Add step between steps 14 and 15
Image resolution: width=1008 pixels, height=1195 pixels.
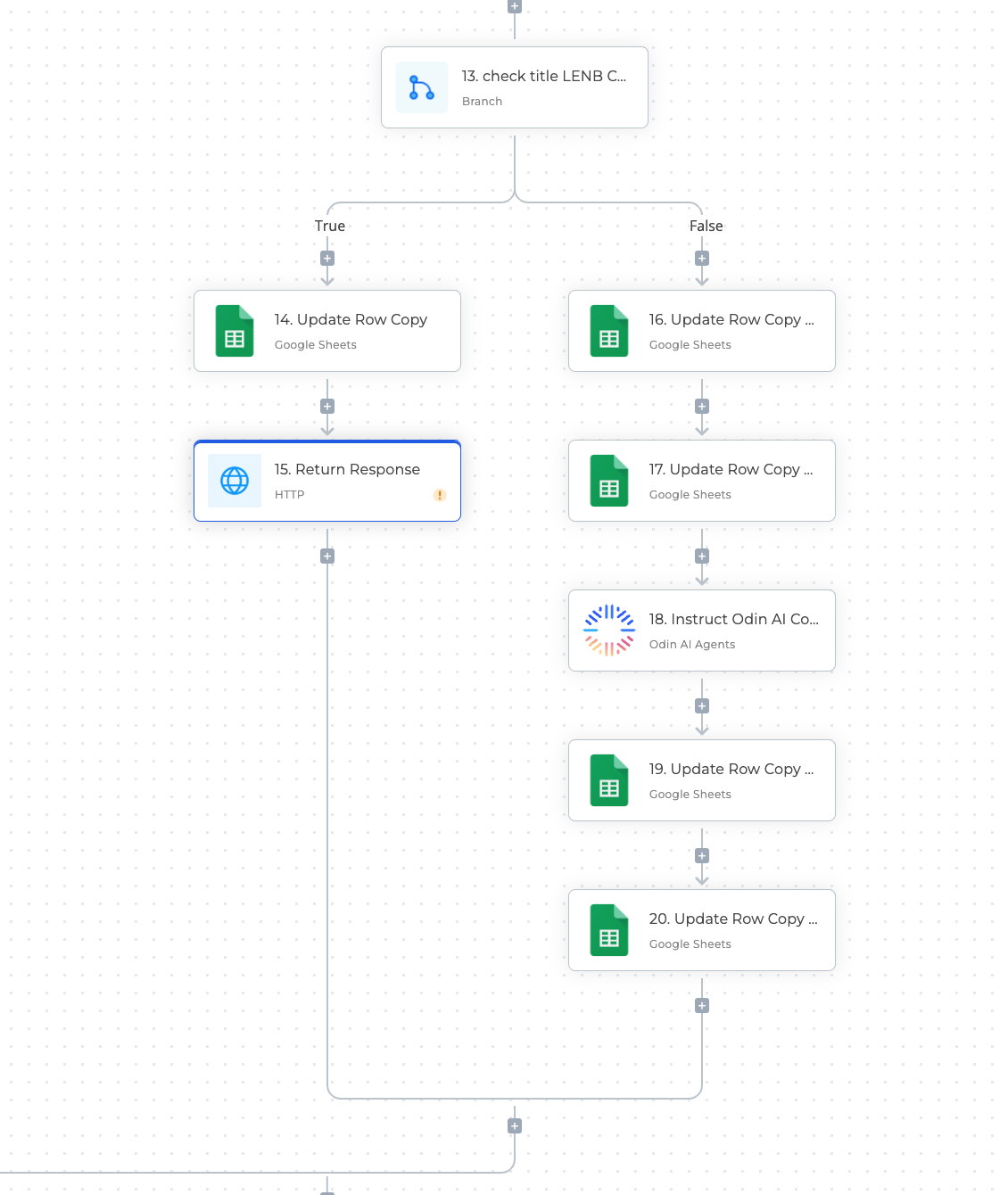click(327, 407)
